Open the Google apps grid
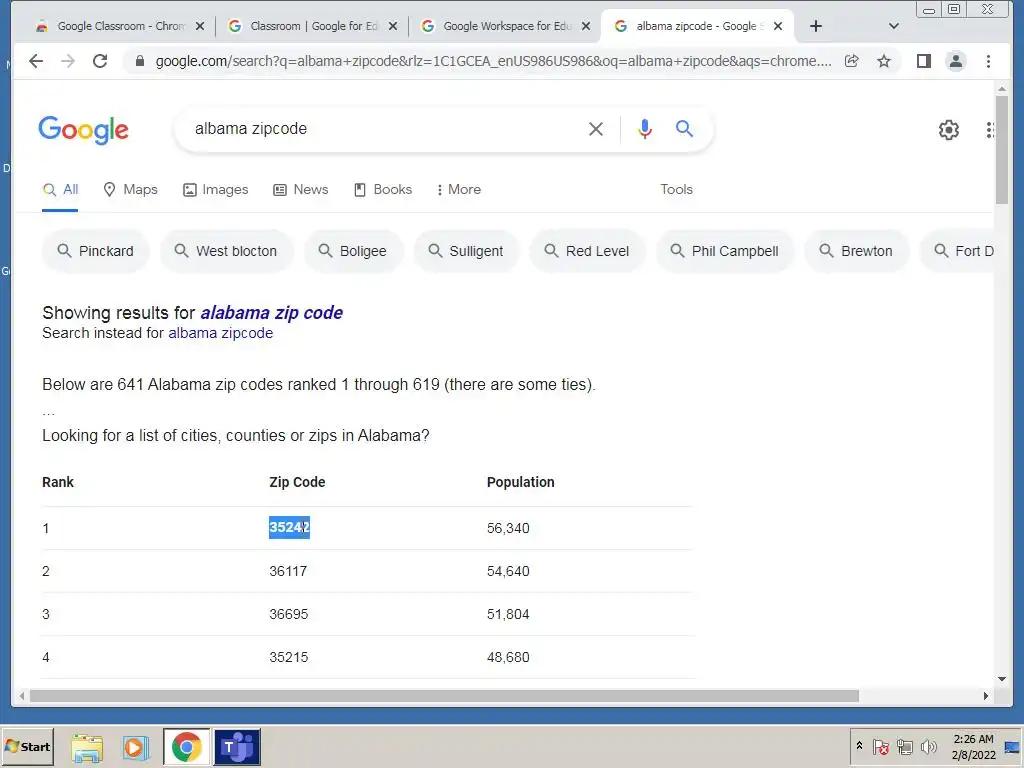The image size is (1024, 768). click(990, 130)
